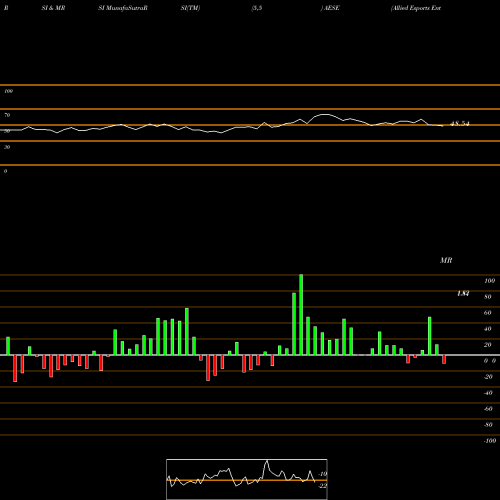Click the MR axis label -100
The height and width of the screenshot is (500, 500).
(x=490, y=441)
